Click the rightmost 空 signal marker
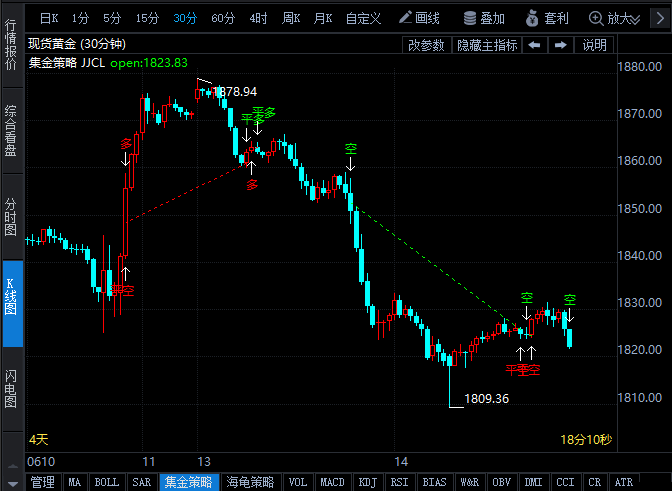This screenshot has height=491, width=672. click(x=570, y=299)
